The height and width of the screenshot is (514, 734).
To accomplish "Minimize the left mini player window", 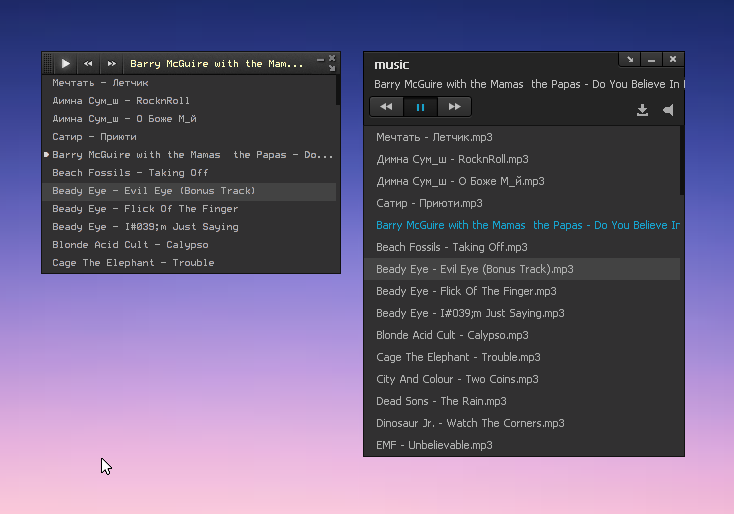I will click(x=320, y=60).
